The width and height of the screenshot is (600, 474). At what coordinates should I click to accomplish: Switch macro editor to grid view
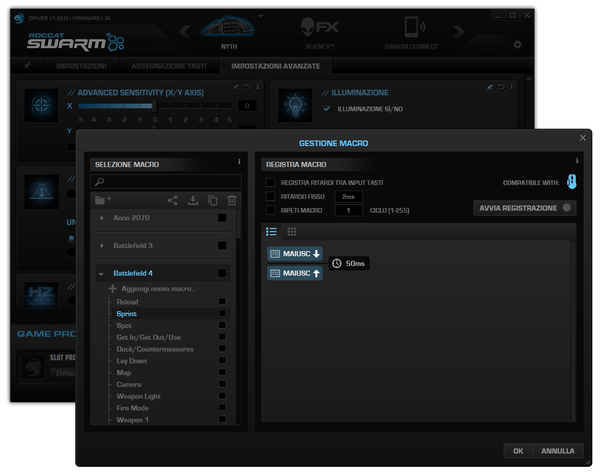click(x=292, y=231)
